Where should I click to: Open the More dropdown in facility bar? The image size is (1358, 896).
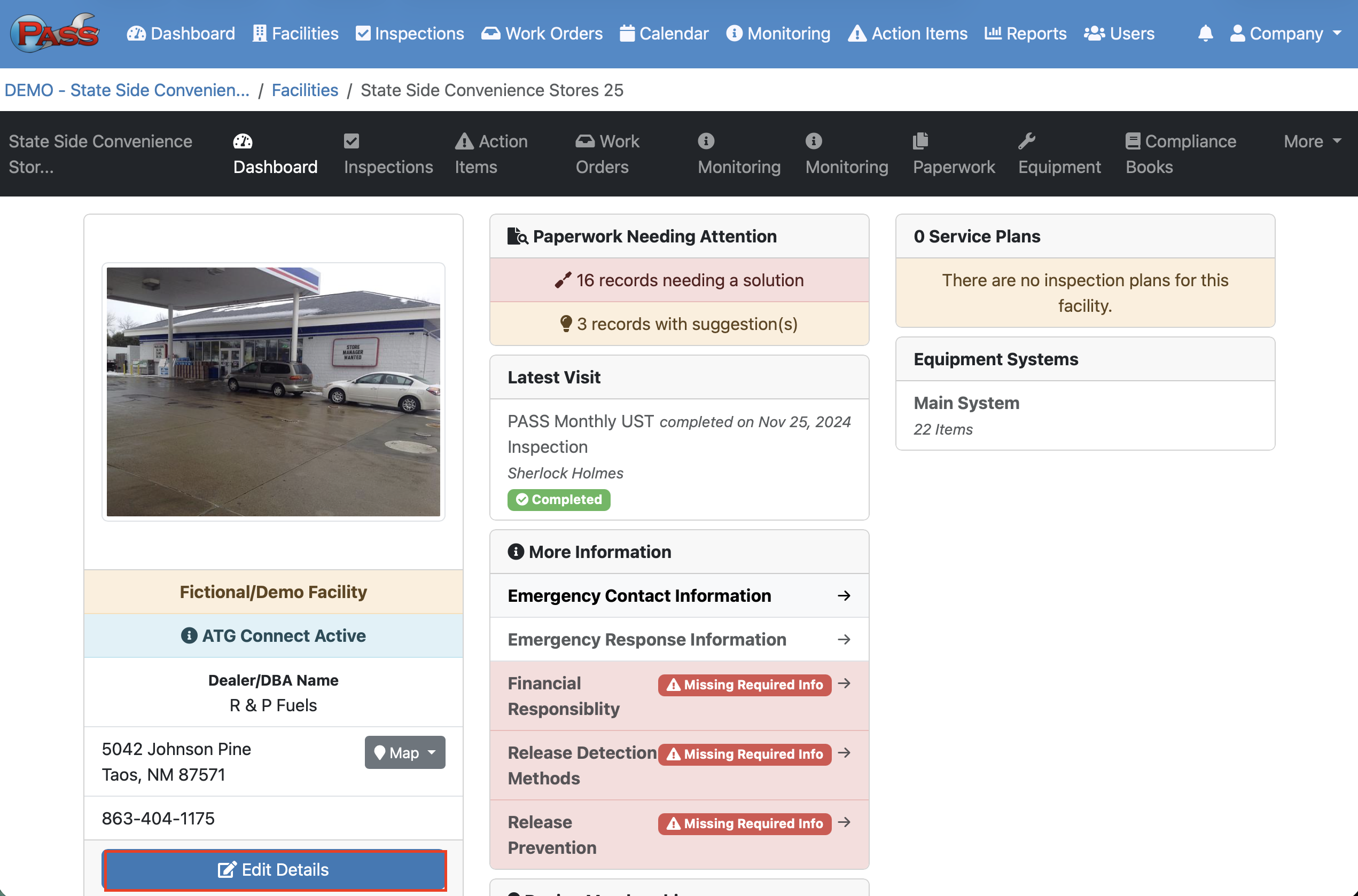click(x=1312, y=141)
